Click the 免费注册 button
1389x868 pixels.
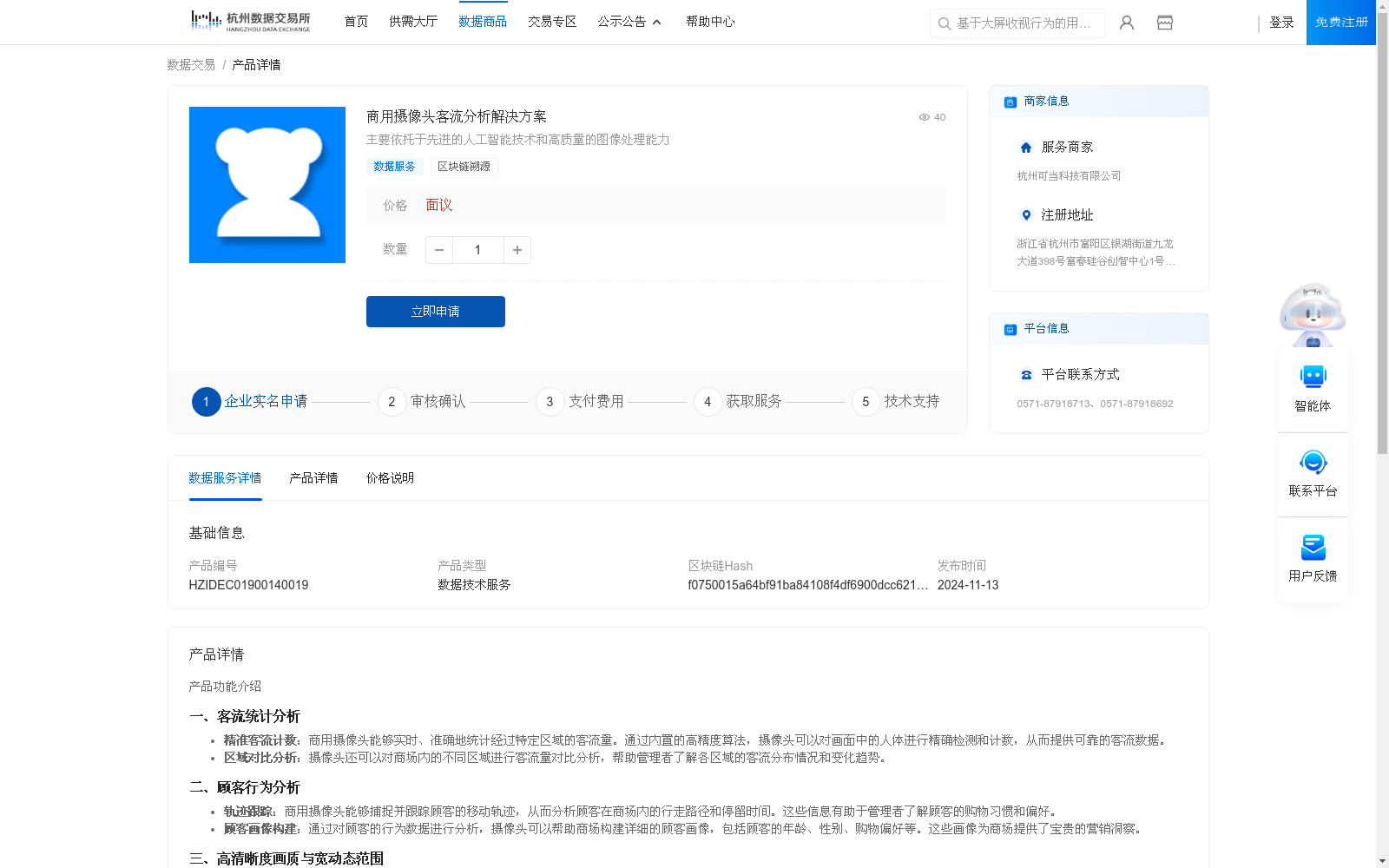[x=1341, y=23]
